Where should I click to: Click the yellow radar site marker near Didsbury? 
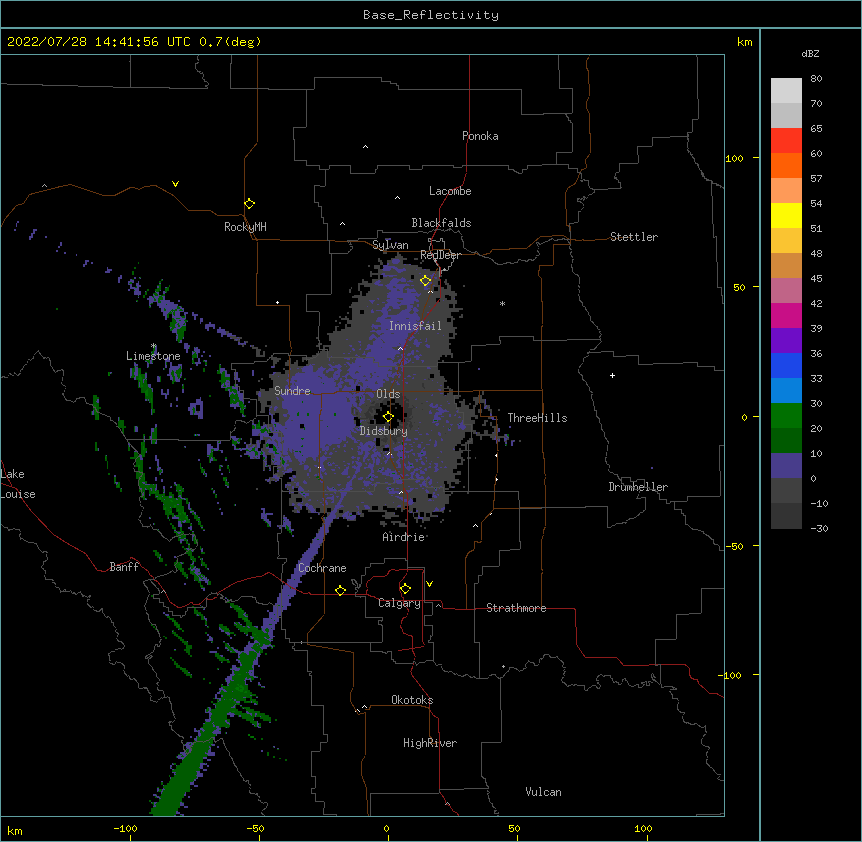tap(388, 416)
